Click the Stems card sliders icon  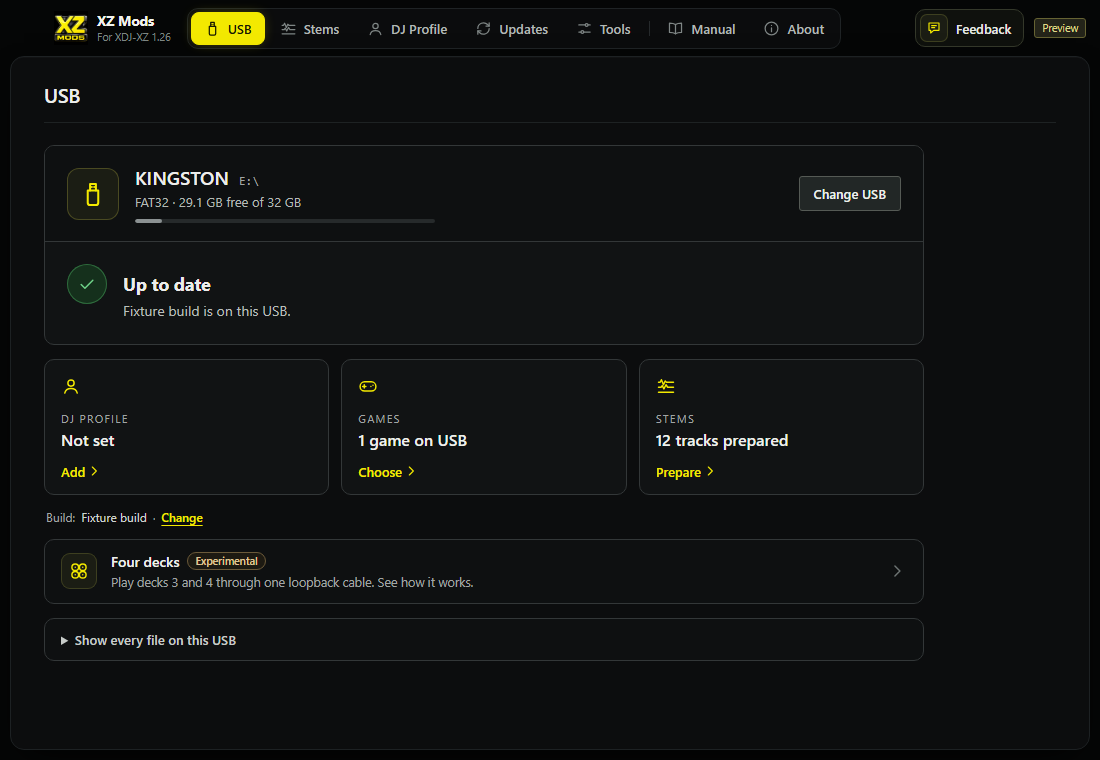click(x=665, y=386)
